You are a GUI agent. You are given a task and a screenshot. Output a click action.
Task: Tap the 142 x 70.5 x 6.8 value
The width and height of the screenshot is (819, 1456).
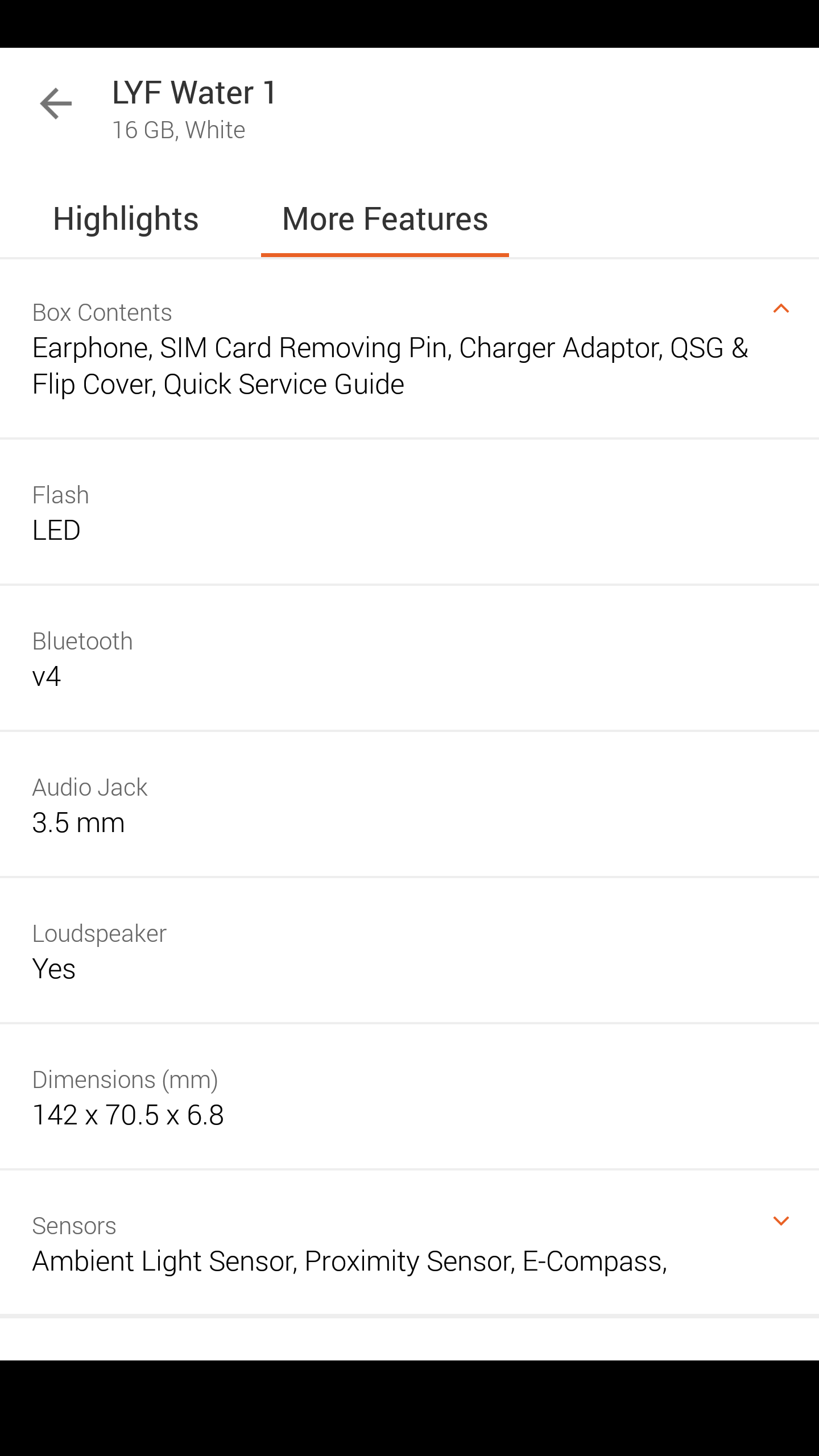tap(128, 1115)
